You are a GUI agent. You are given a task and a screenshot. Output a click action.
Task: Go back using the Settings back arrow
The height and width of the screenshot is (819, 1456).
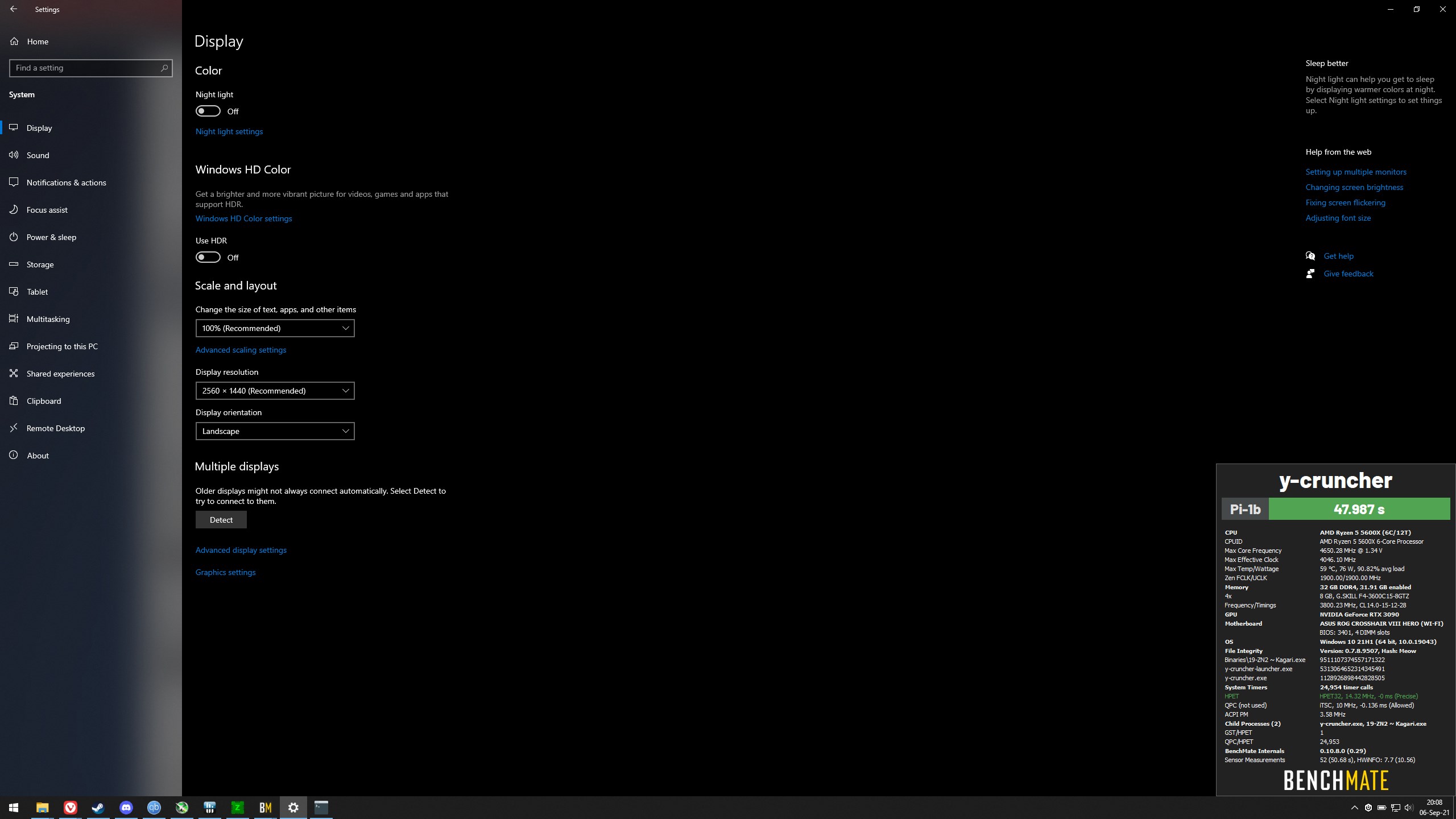(x=14, y=9)
